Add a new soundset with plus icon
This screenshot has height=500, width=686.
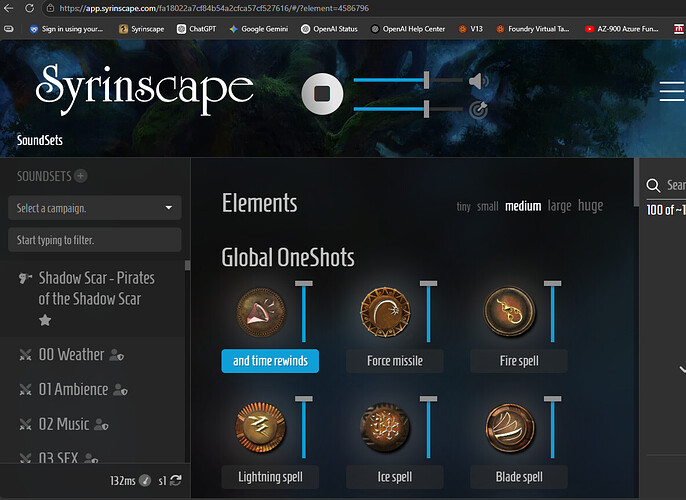click(x=80, y=176)
